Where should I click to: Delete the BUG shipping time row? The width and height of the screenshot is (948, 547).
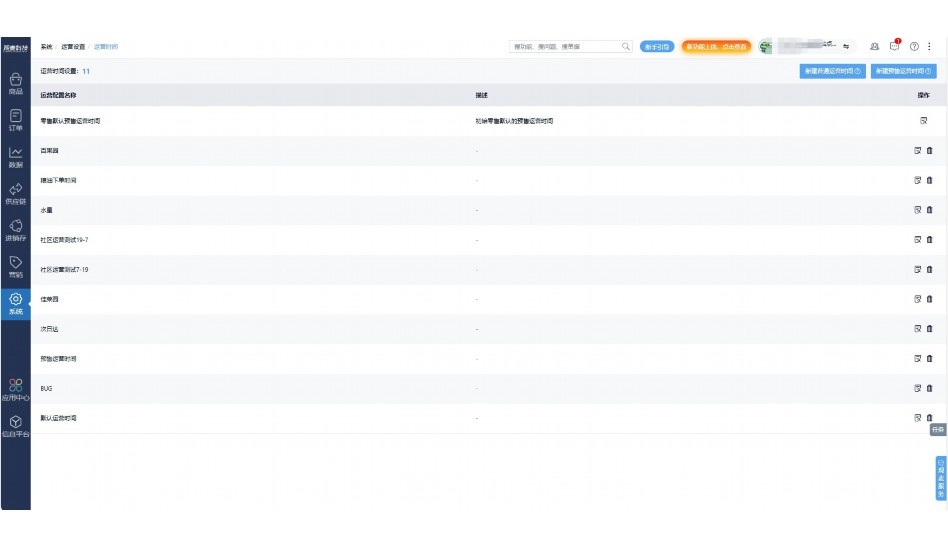coord(930,388)
